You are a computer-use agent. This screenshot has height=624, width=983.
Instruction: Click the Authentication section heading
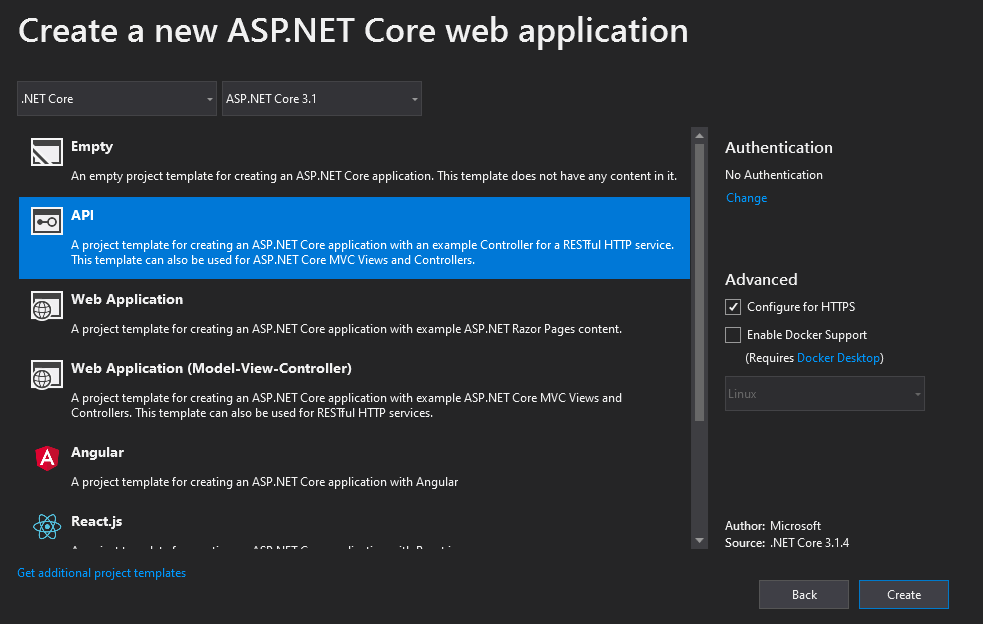click(779, 147)
